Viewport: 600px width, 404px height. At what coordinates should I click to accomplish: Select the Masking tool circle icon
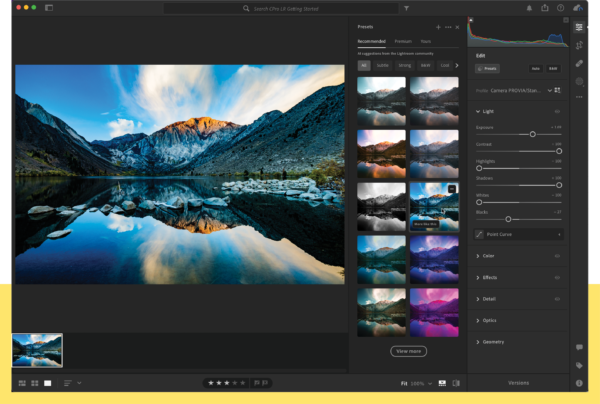tap(579, 81)
